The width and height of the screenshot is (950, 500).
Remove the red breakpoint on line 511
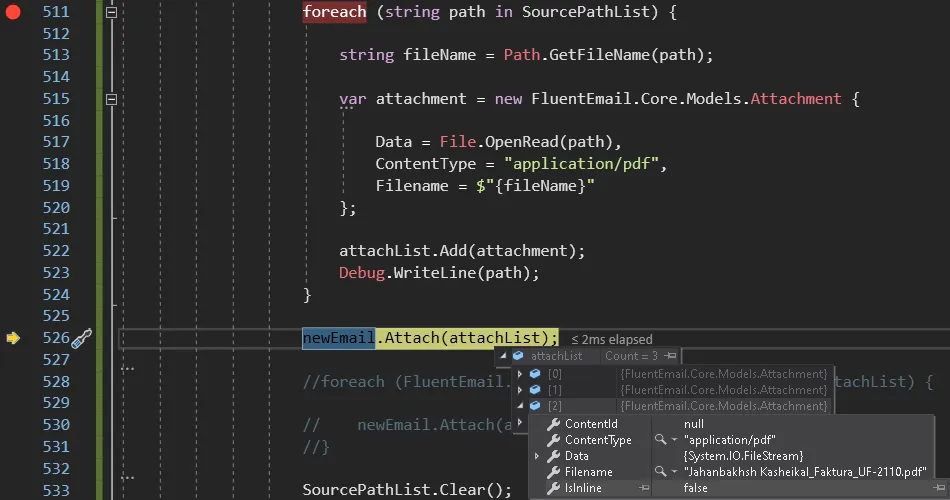coord(13,12)
